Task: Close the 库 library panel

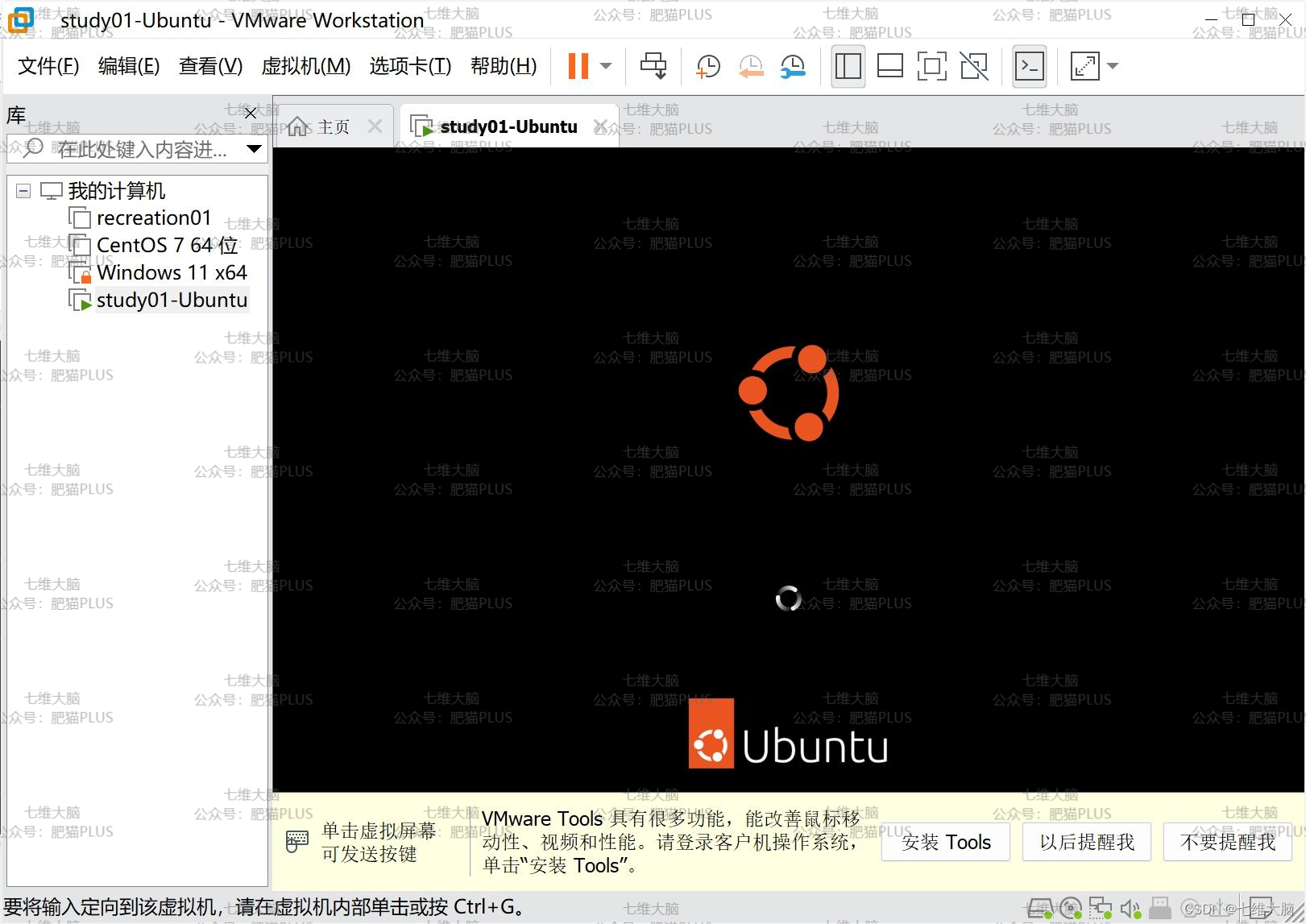Action: [x=251, y=114]
